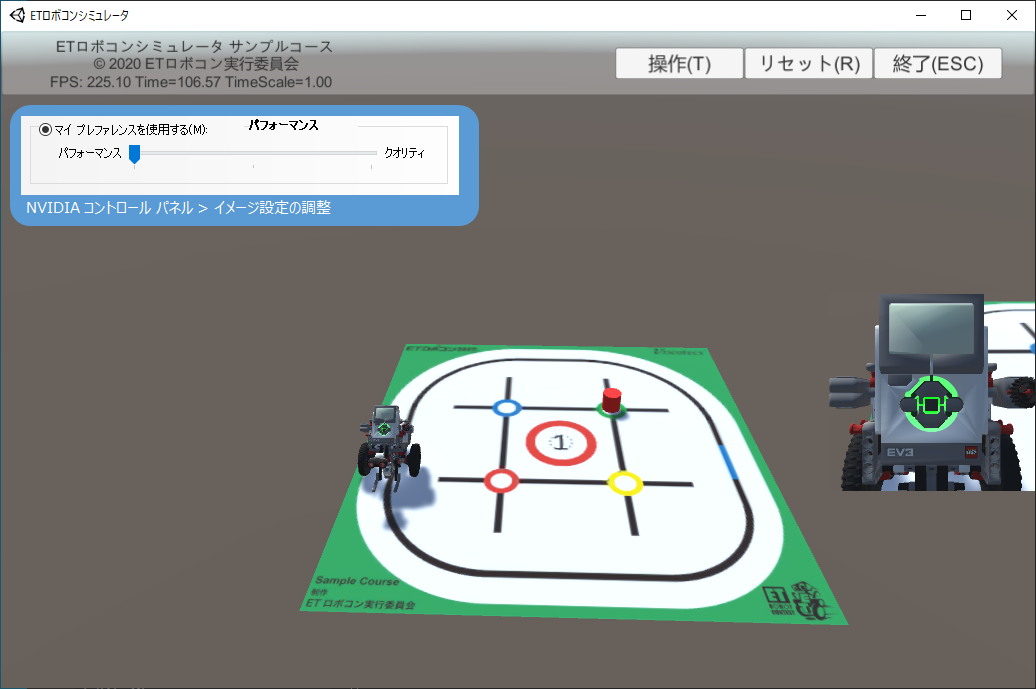Click the Unity logo icon in the title bar
Viewport: 1036px width, 689px height.
pos(17,15)
